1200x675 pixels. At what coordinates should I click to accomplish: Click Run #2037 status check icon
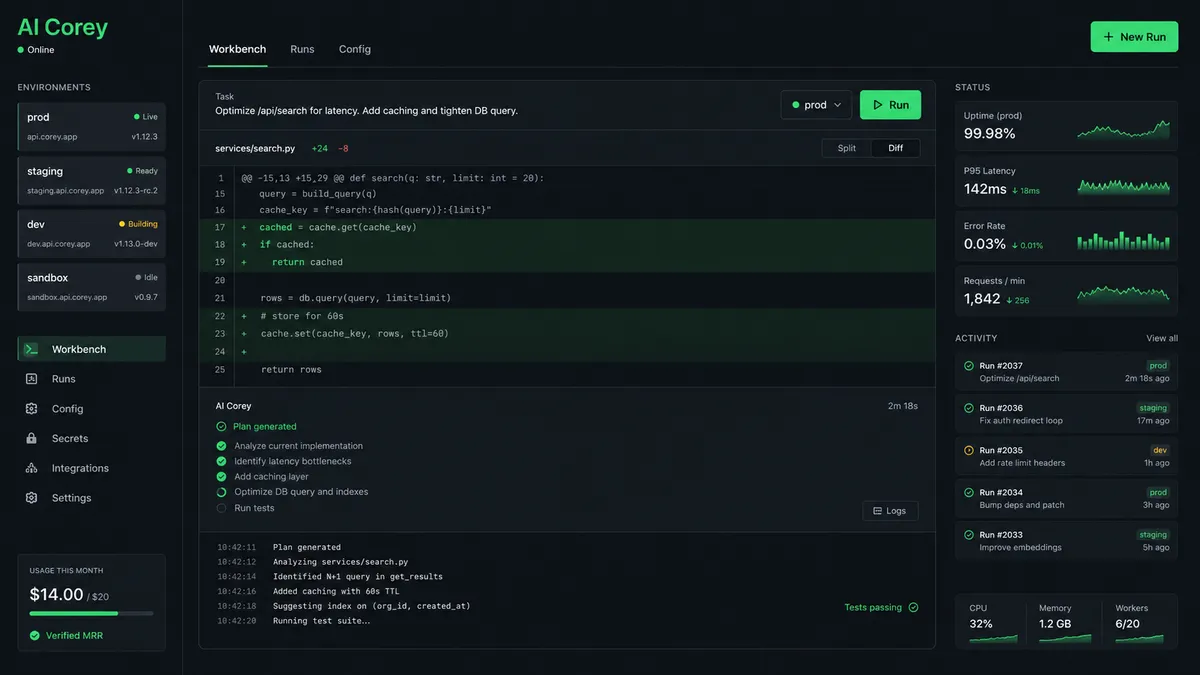pyautogui.click(x=969, y=366)
